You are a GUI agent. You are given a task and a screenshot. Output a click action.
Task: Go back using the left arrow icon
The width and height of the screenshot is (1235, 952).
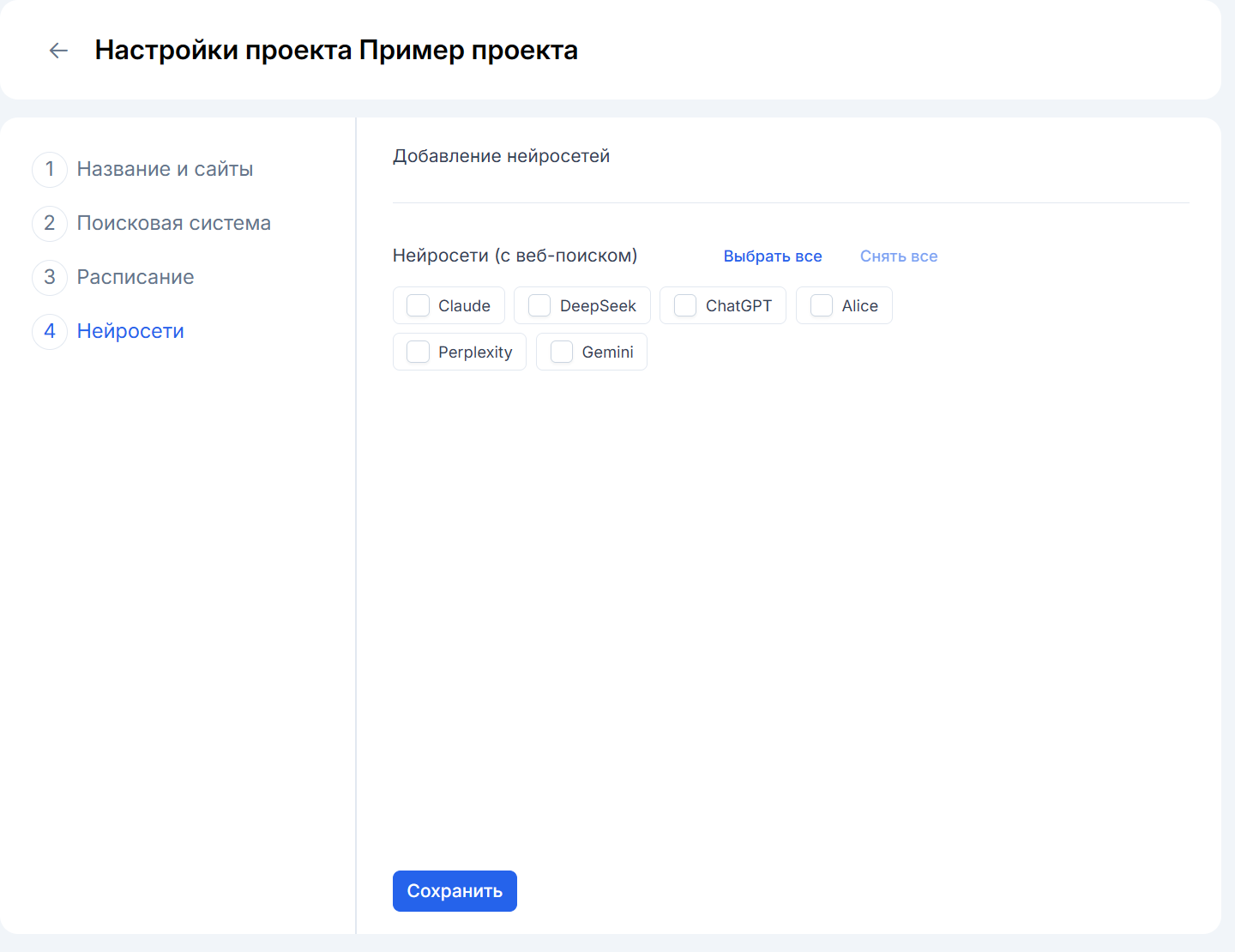click(58, 51)
